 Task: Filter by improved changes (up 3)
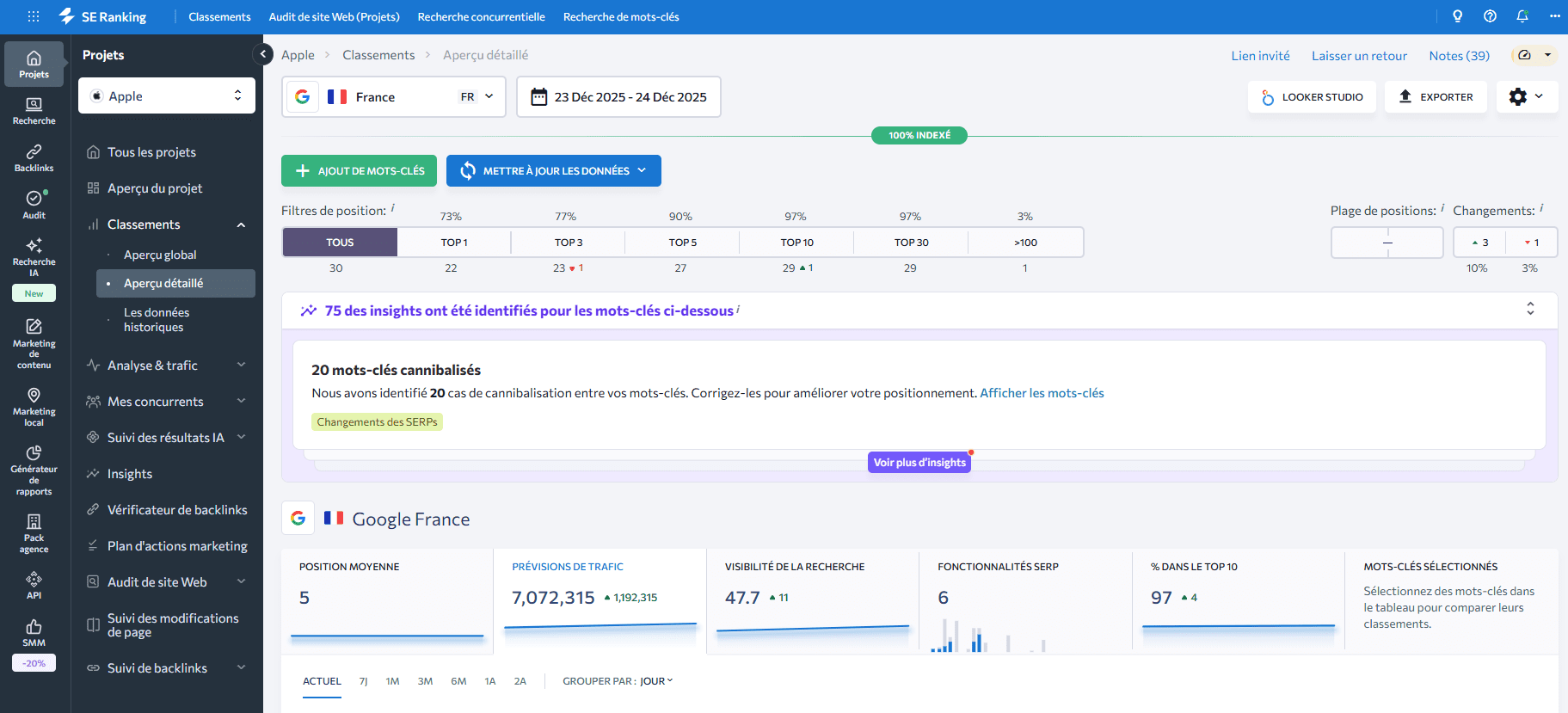tap(1479, 243)
